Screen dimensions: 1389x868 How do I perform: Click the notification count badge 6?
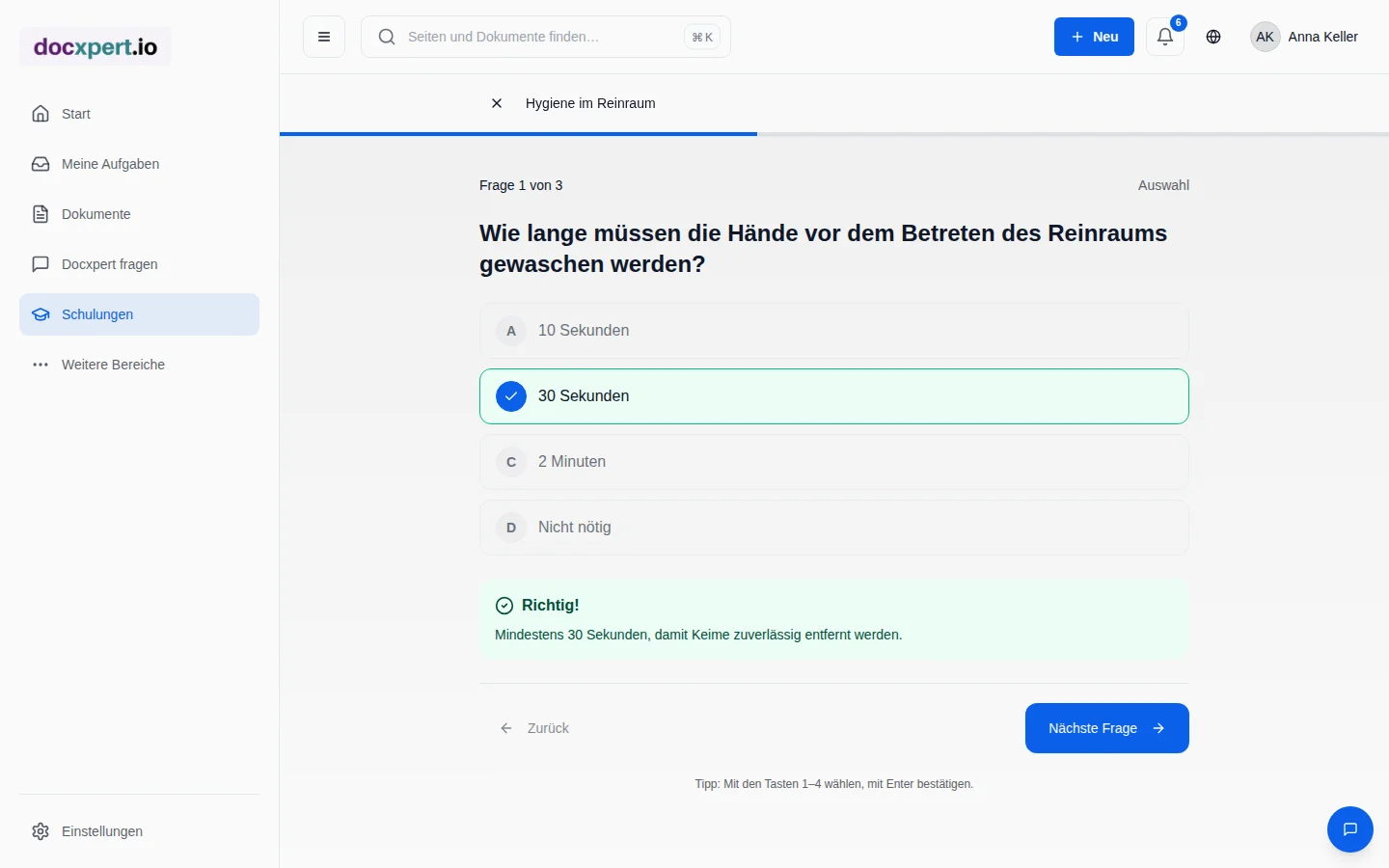coord(1179,23)
